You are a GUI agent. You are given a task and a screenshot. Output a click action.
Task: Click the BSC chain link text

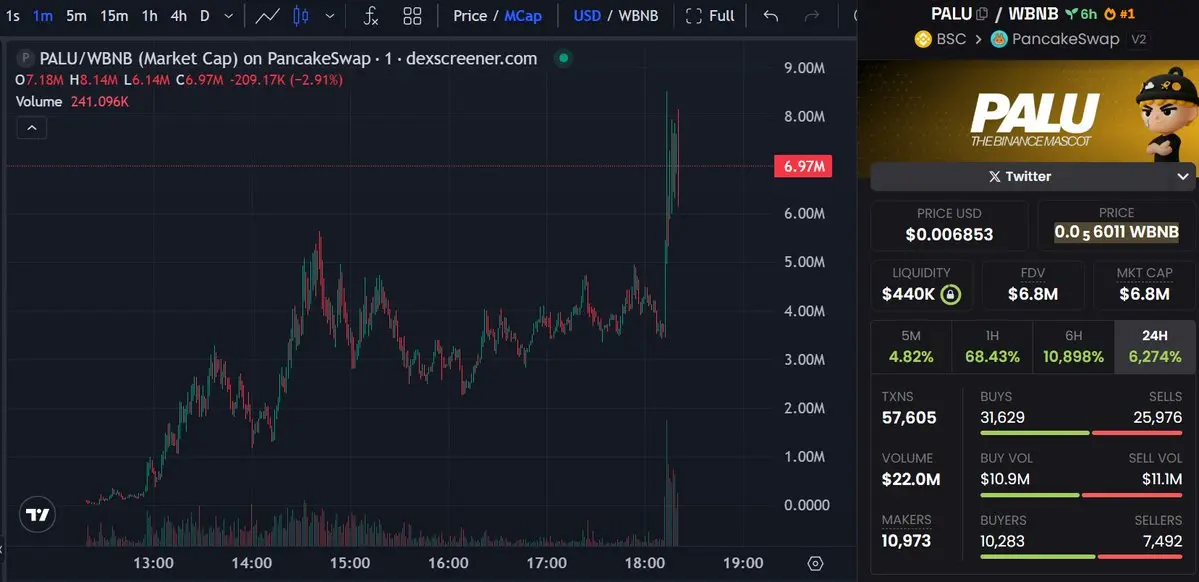pyautogui.click(x=951, y=39)
